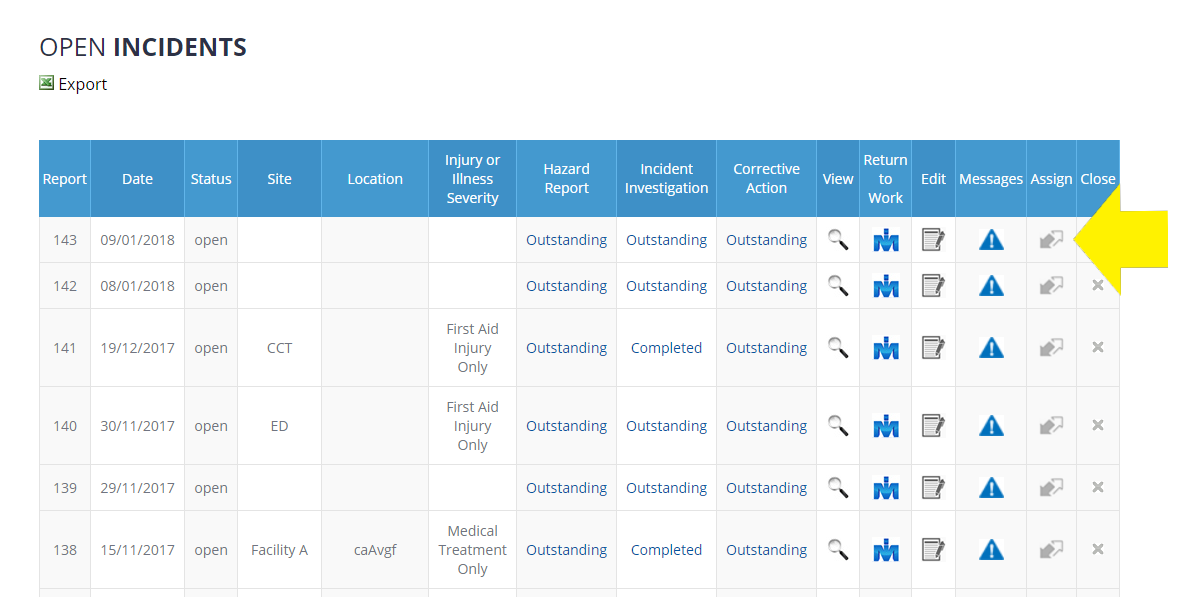1194x597 pixels.
Task: Click the Excel icon beside Export
Action: (44, 82)
